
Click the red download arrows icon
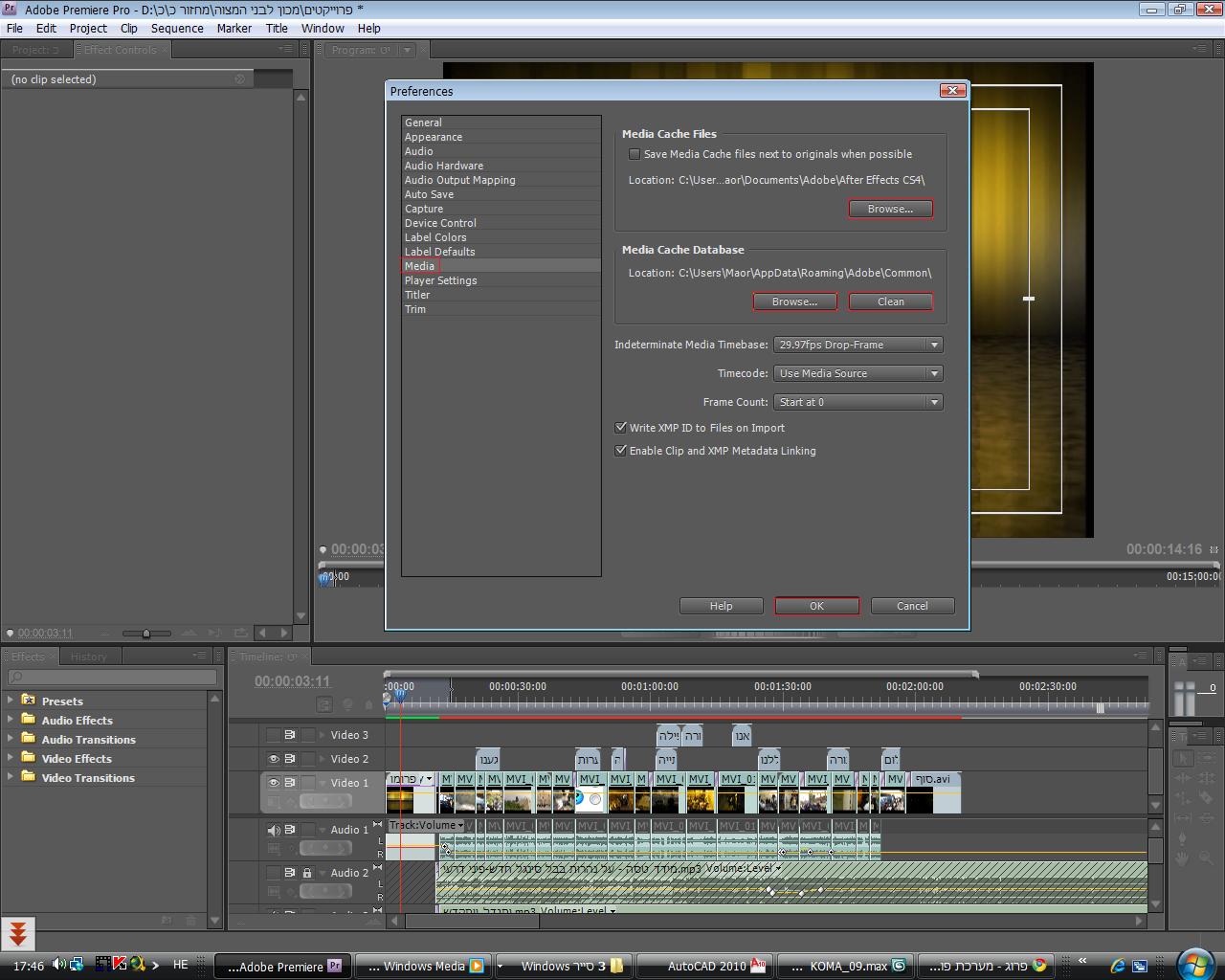(17, 933)
